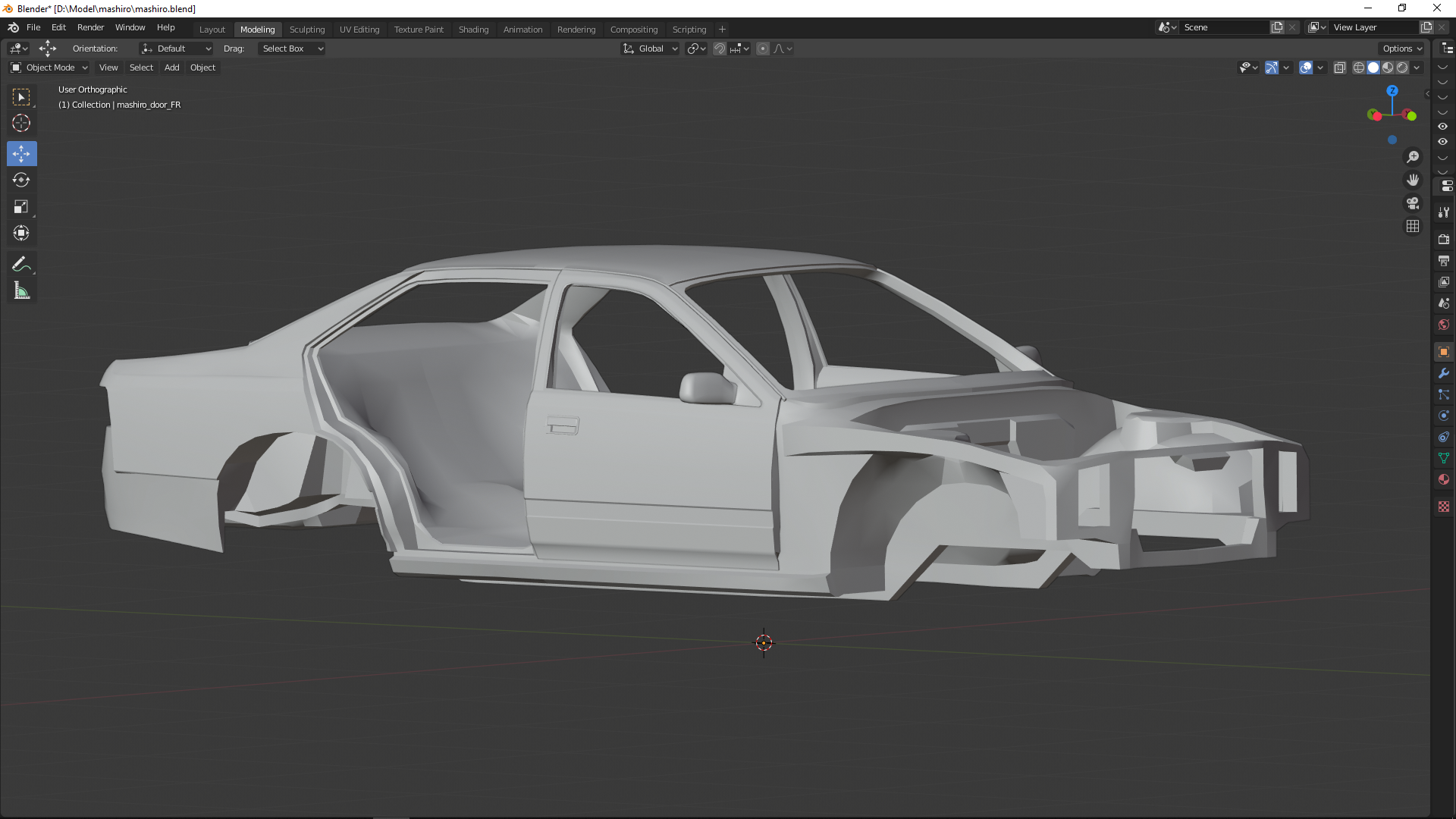Select the Rotate tool in toolbar

[x=21, y=180]
